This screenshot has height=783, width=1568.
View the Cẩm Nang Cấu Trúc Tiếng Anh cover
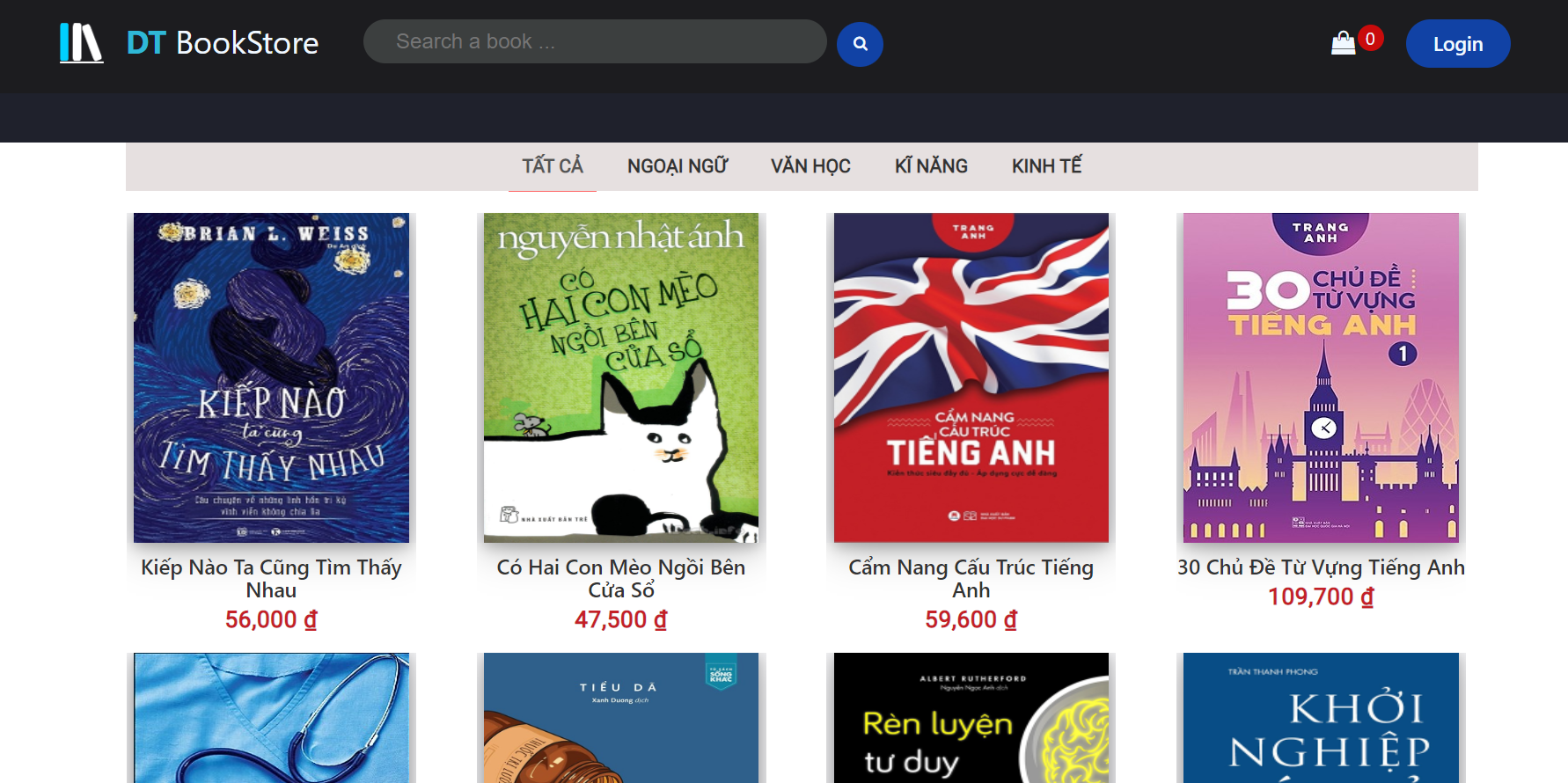971,377
